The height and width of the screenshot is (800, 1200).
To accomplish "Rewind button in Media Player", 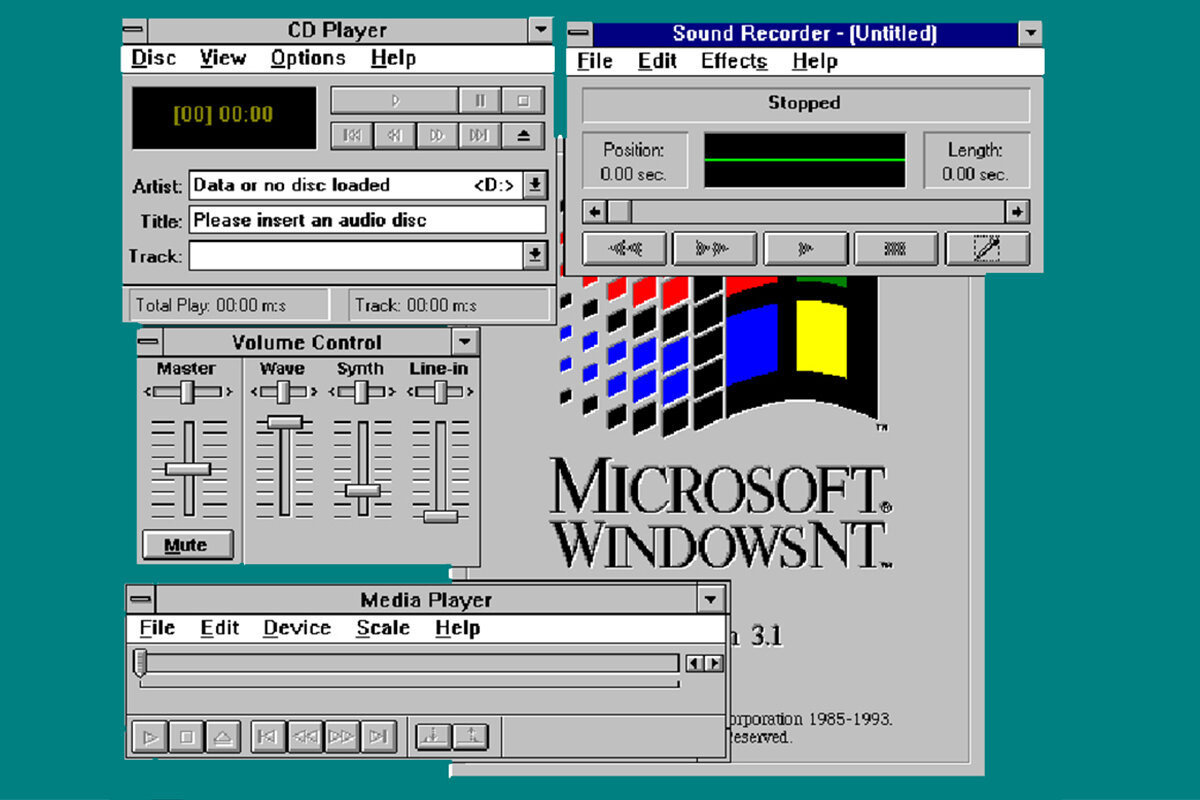I will coord(304,738).
